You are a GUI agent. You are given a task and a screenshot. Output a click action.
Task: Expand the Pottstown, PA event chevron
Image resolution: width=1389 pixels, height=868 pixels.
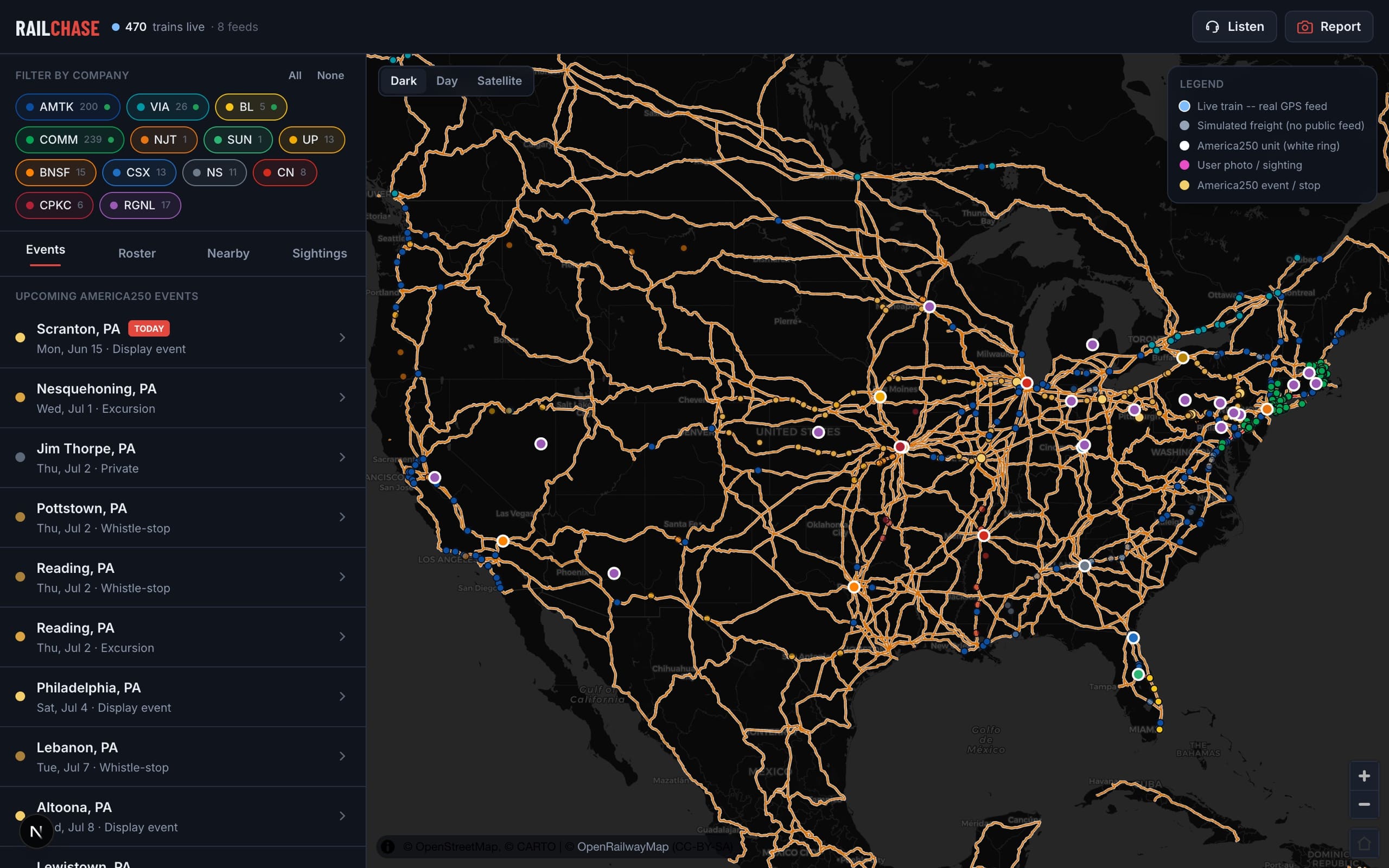click(x=342, y=516)
